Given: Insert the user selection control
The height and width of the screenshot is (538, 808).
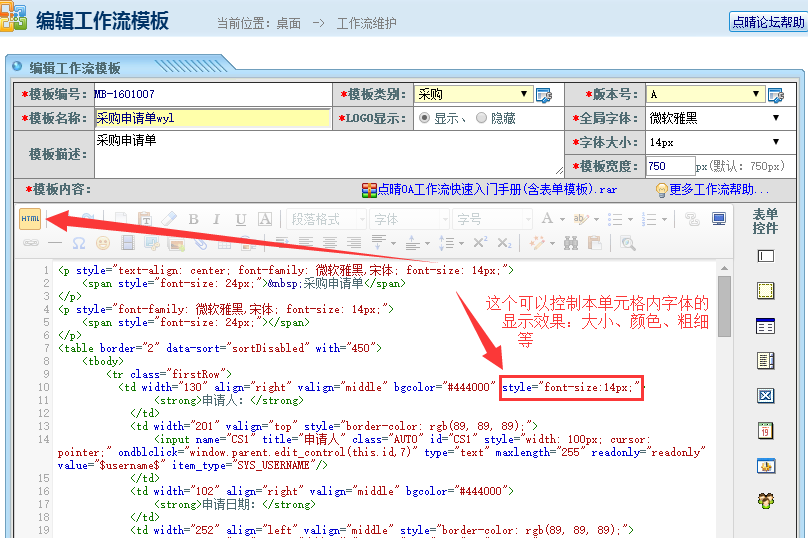Looking at the screenshot, I should pos(766,501).
